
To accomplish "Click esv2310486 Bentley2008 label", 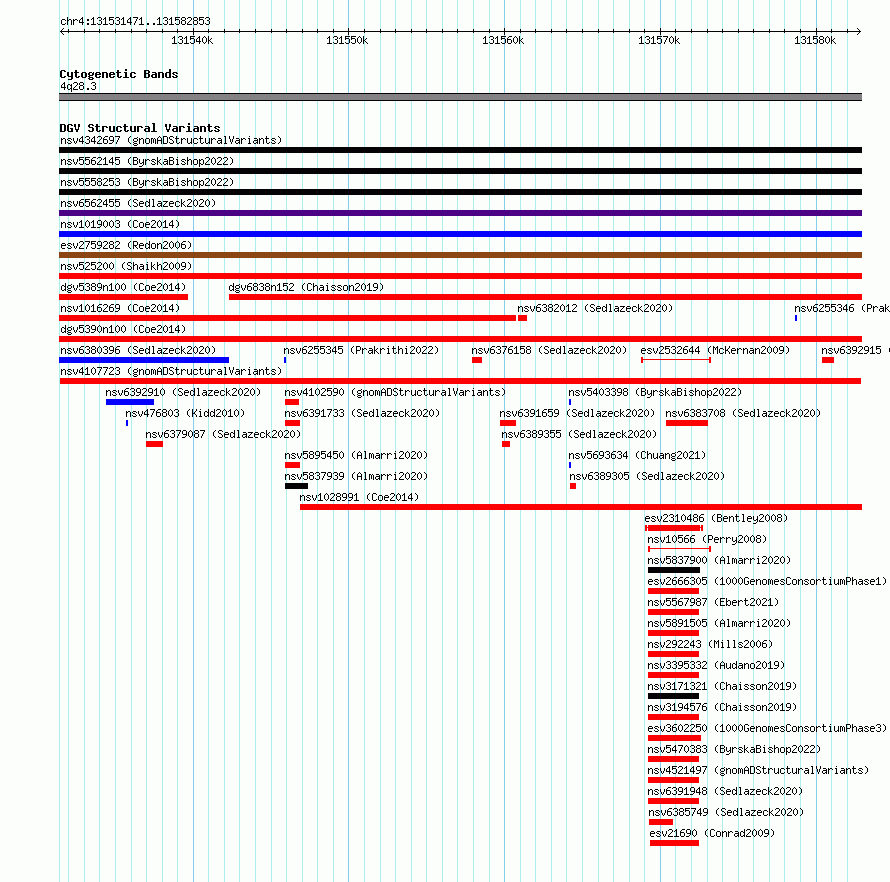I will pos(716,518).
